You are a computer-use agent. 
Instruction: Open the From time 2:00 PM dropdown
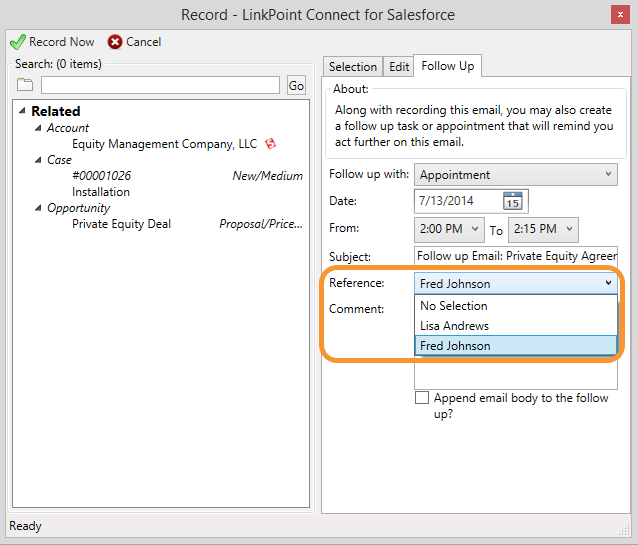pyautogui.click(x=449, y=229)
